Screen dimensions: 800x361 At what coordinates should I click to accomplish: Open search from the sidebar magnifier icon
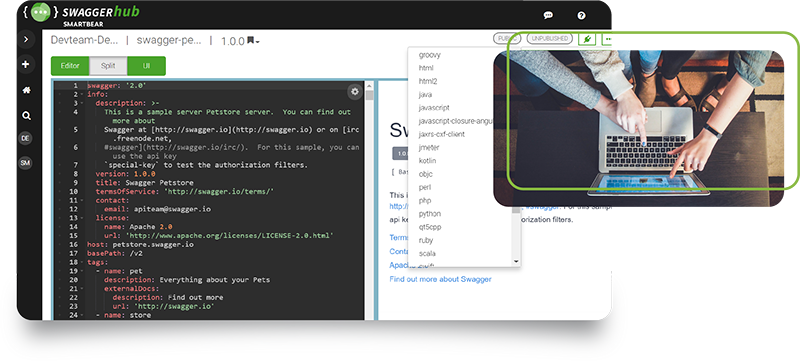click(x=26, y=116)
